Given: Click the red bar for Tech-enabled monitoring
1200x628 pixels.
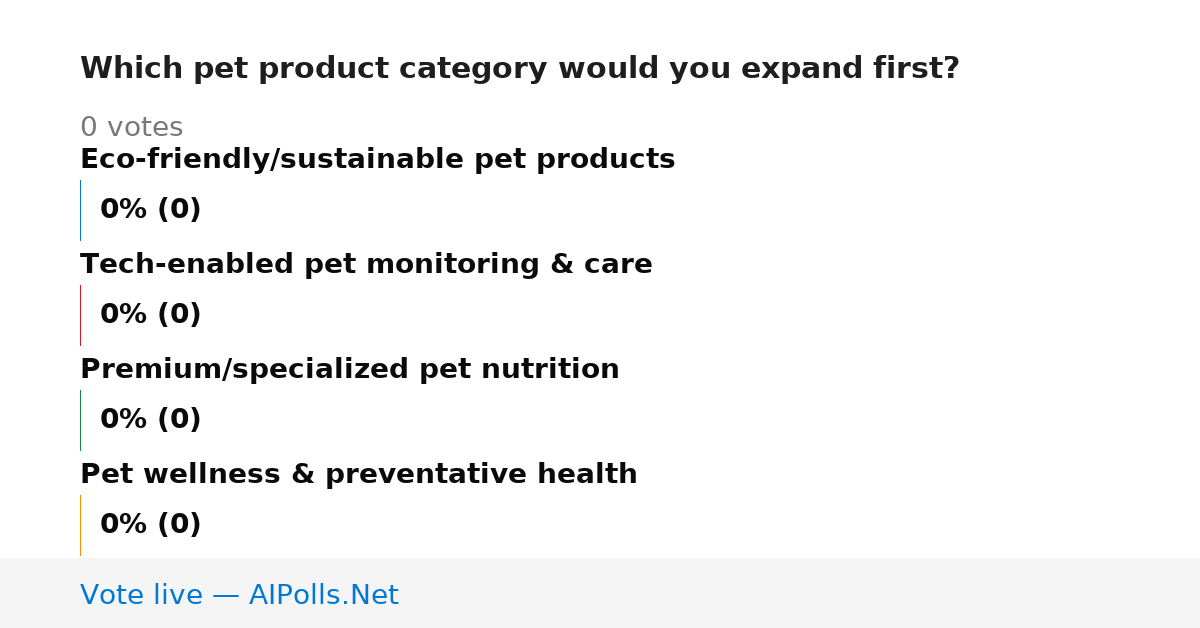Looking at the screenshot, I should pos(80,315).
